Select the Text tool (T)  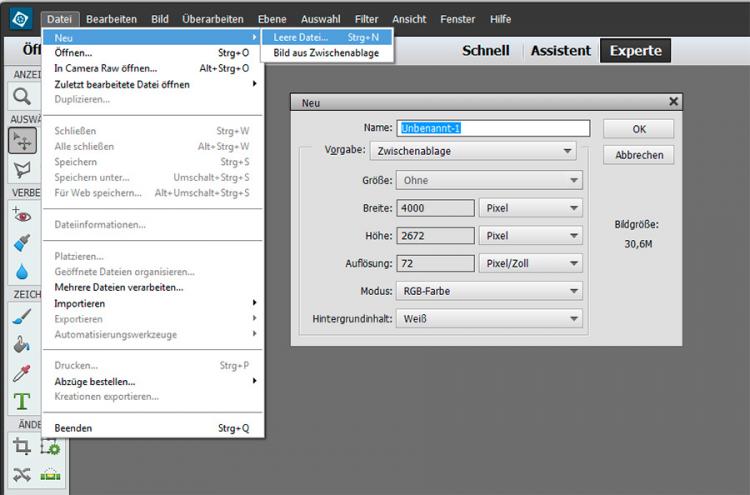21,402
